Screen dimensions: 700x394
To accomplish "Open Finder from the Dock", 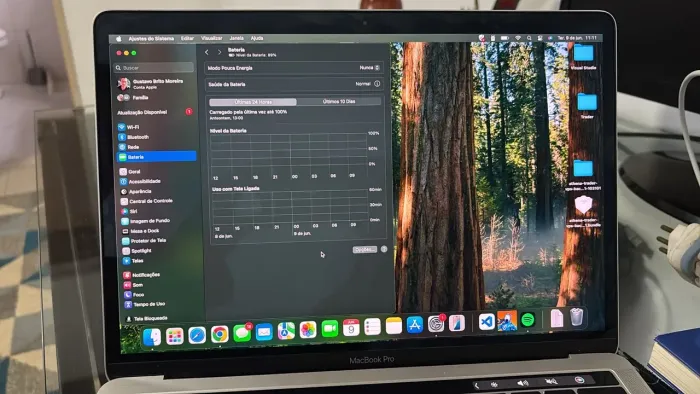I will [x=152, y=337].
